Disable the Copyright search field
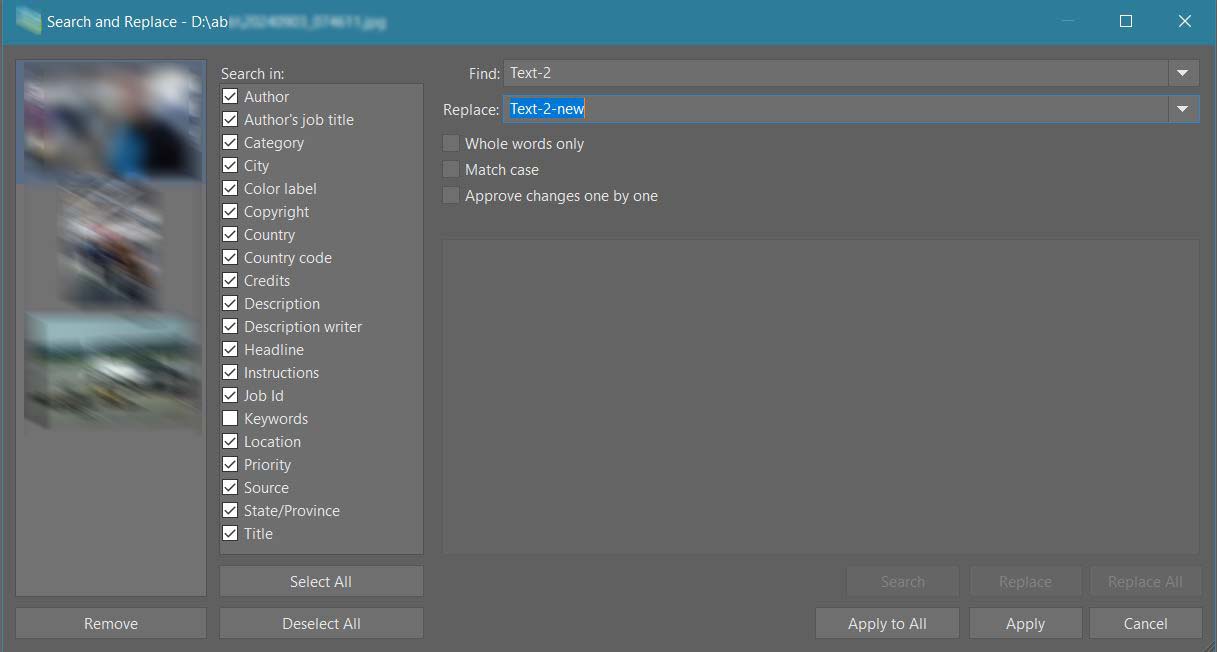This screenshot has width=1217, height=652. 230,212
